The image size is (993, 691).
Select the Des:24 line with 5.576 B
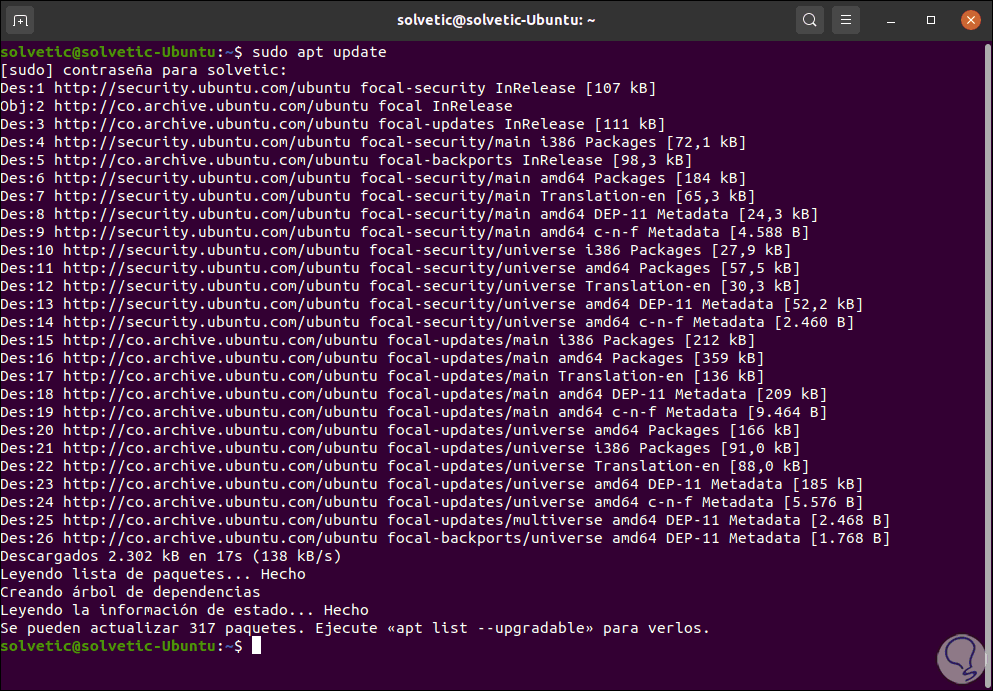pyautogui.click(x=432, y=503)
